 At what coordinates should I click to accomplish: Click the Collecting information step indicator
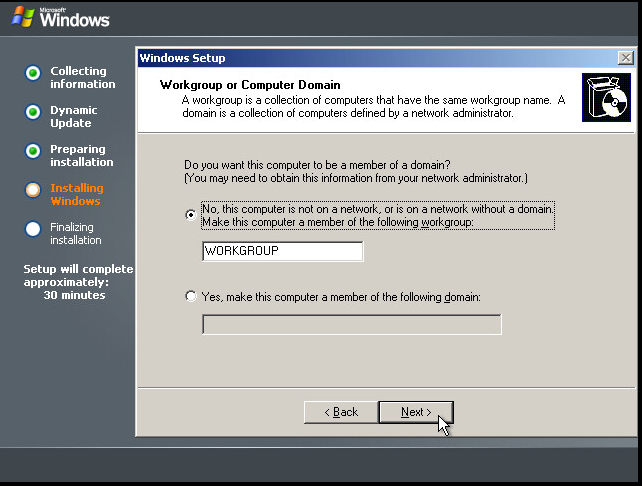(33, 73)
